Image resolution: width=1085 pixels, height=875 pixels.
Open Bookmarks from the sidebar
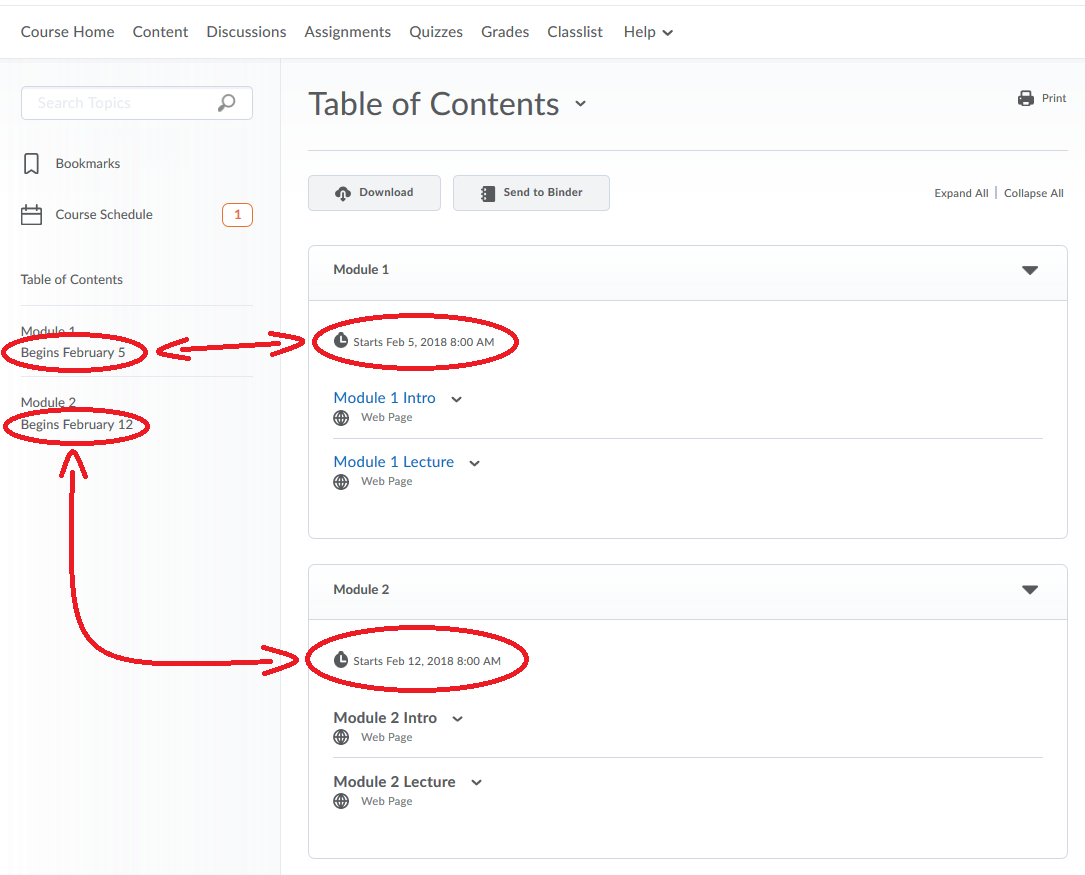87,164
